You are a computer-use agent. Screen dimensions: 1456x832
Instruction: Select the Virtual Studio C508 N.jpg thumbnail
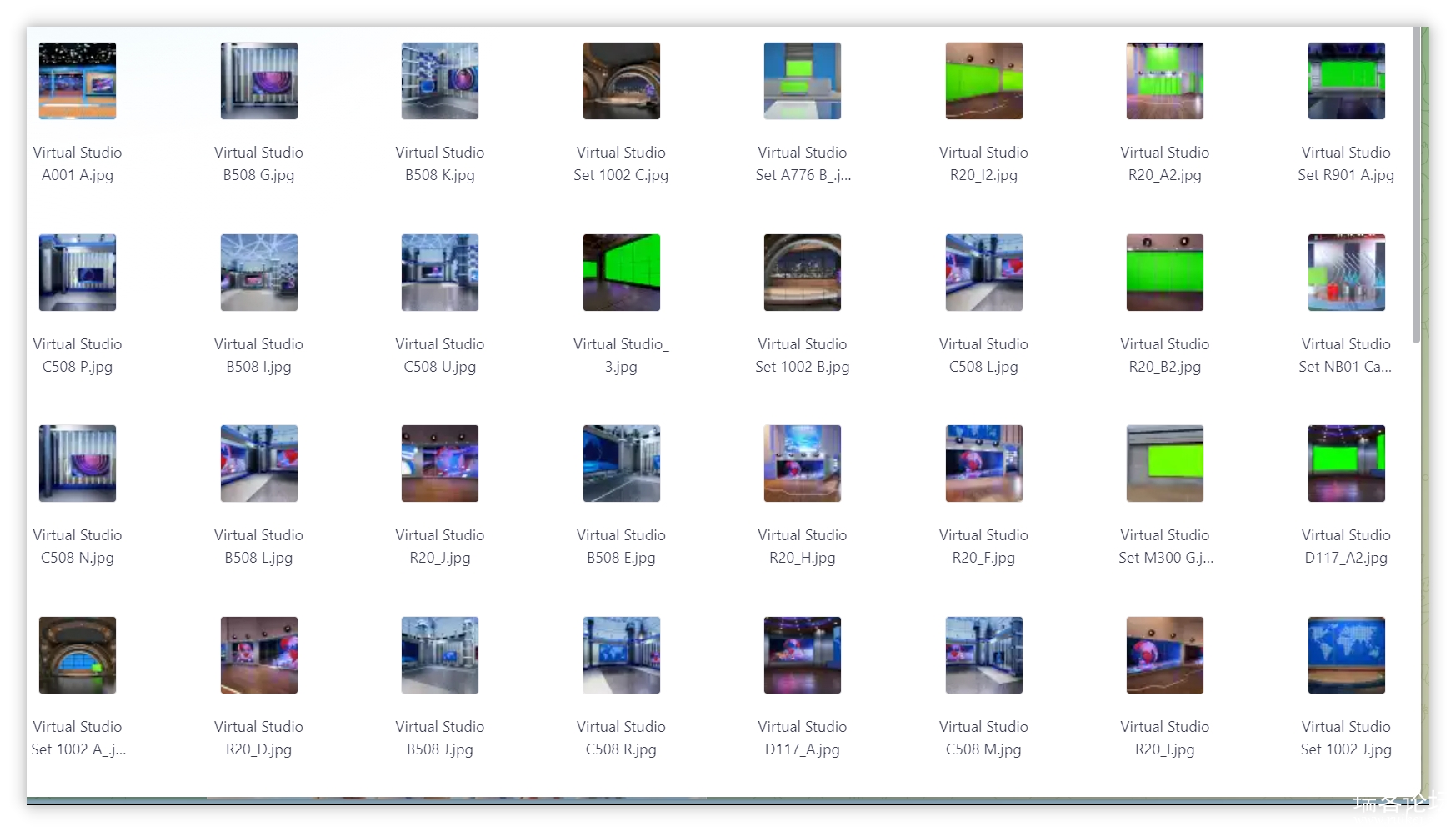click(78, 464)
